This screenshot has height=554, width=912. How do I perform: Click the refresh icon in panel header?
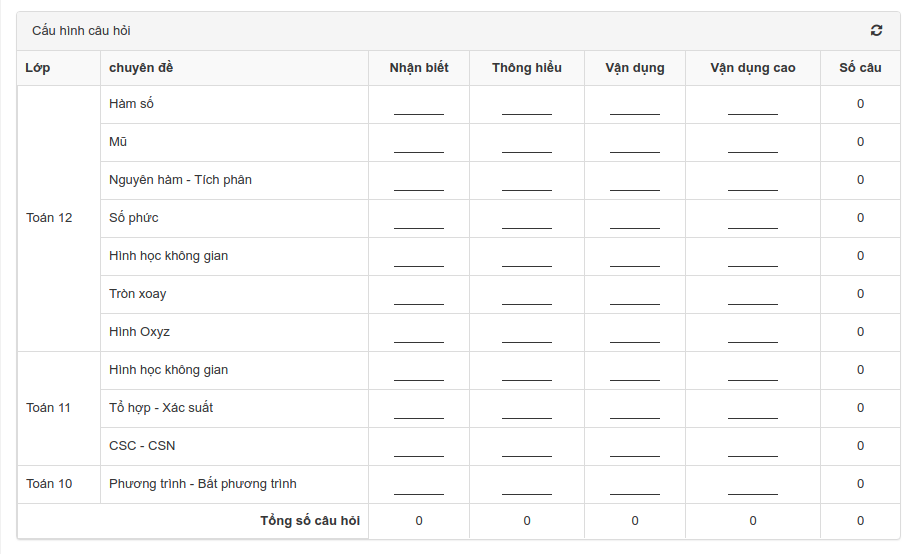coord(876,30)
